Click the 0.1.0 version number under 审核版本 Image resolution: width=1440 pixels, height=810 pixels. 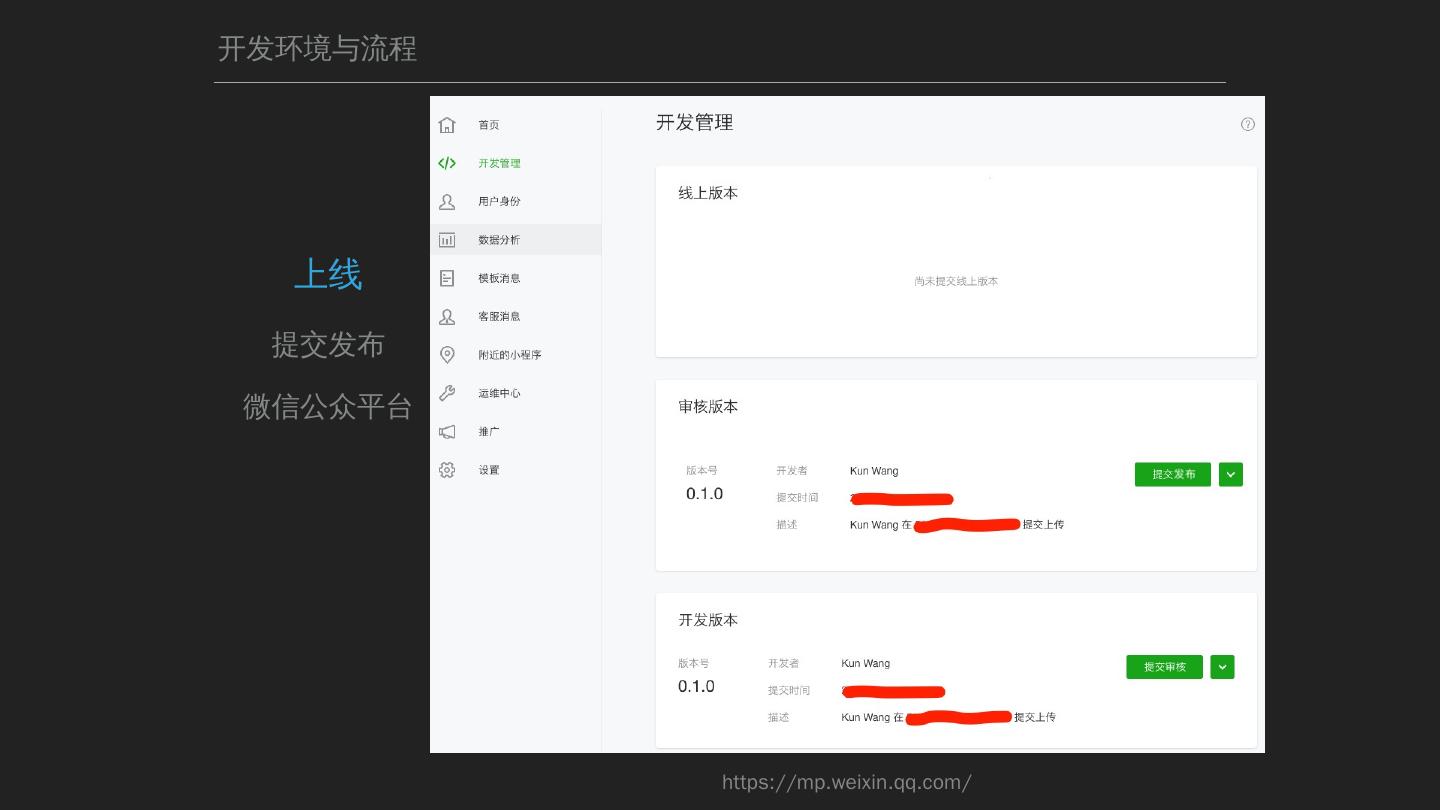pyautogui.click(x=704, y=494)
